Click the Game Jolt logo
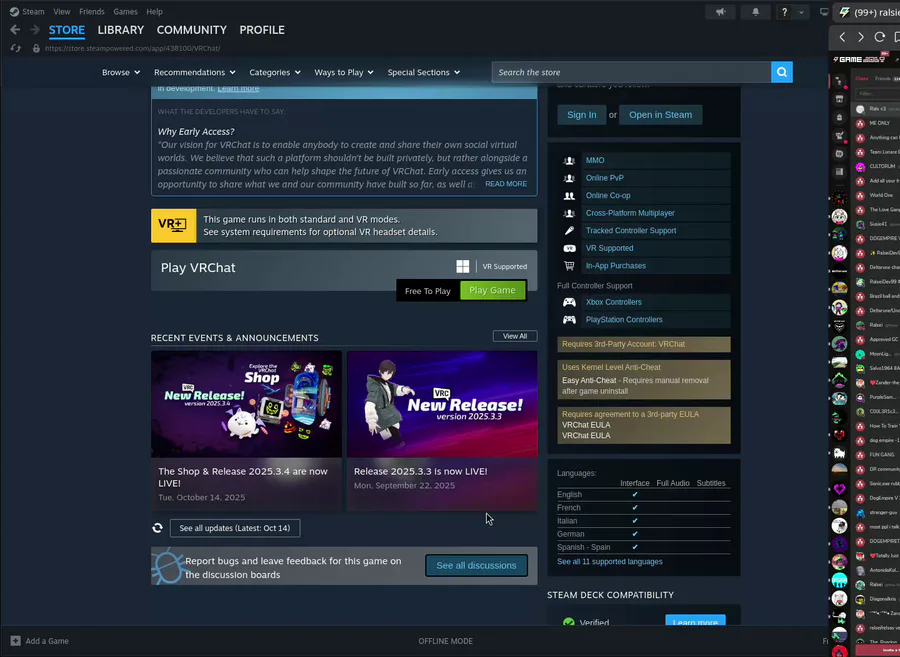Viewport: 900px width, 657px height. (859, 59)
